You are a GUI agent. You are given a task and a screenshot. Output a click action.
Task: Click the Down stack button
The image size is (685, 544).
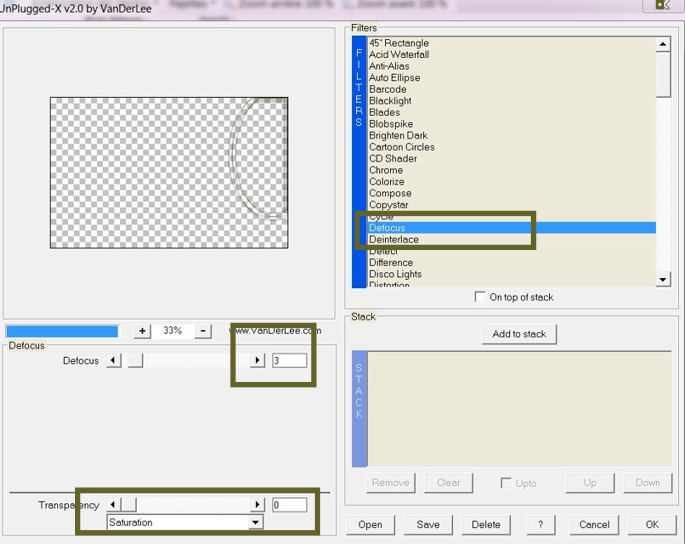point(648,483)
